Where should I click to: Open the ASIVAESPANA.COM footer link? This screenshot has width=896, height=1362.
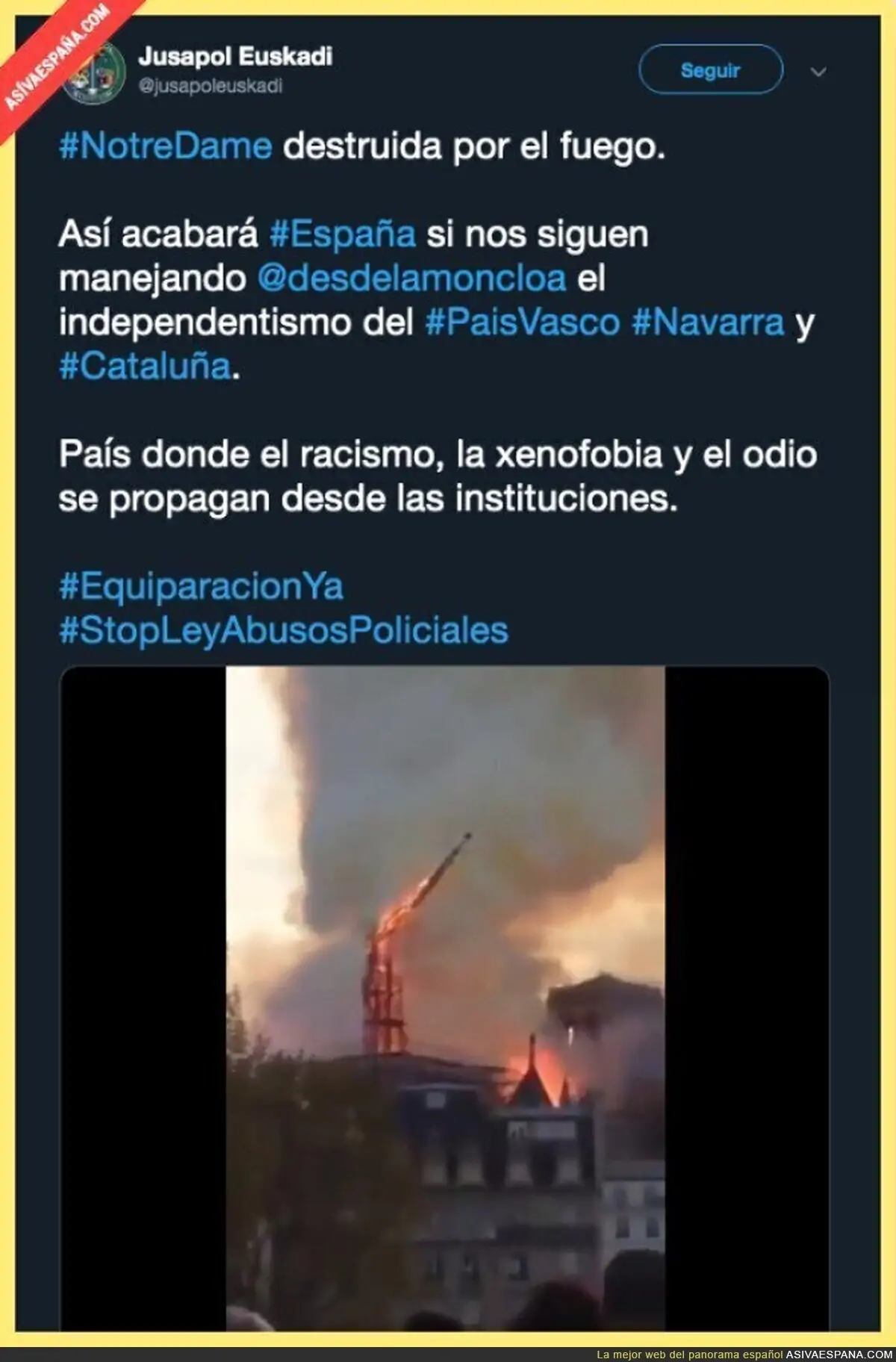point(839,1354)
